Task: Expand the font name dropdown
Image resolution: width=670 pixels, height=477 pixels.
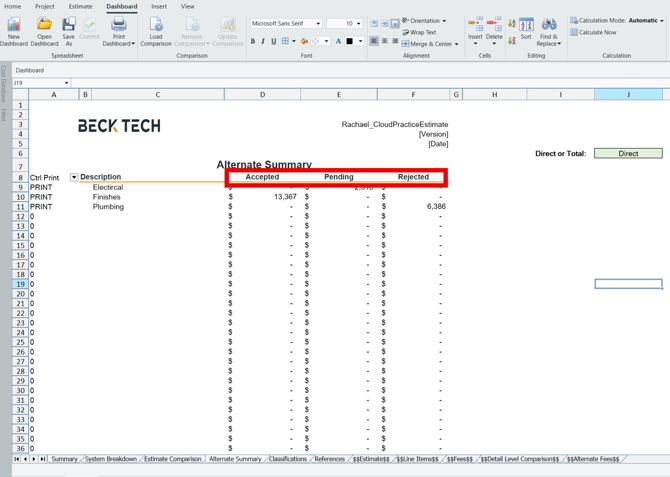Action: coord(319,23)
